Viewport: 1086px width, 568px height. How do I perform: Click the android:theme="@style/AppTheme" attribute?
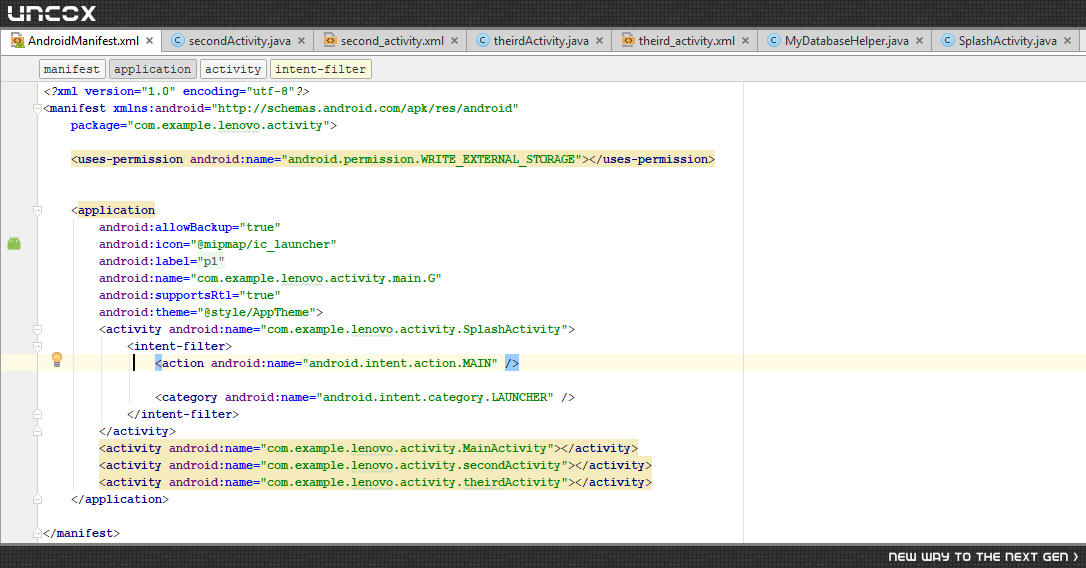coord(207,312)
